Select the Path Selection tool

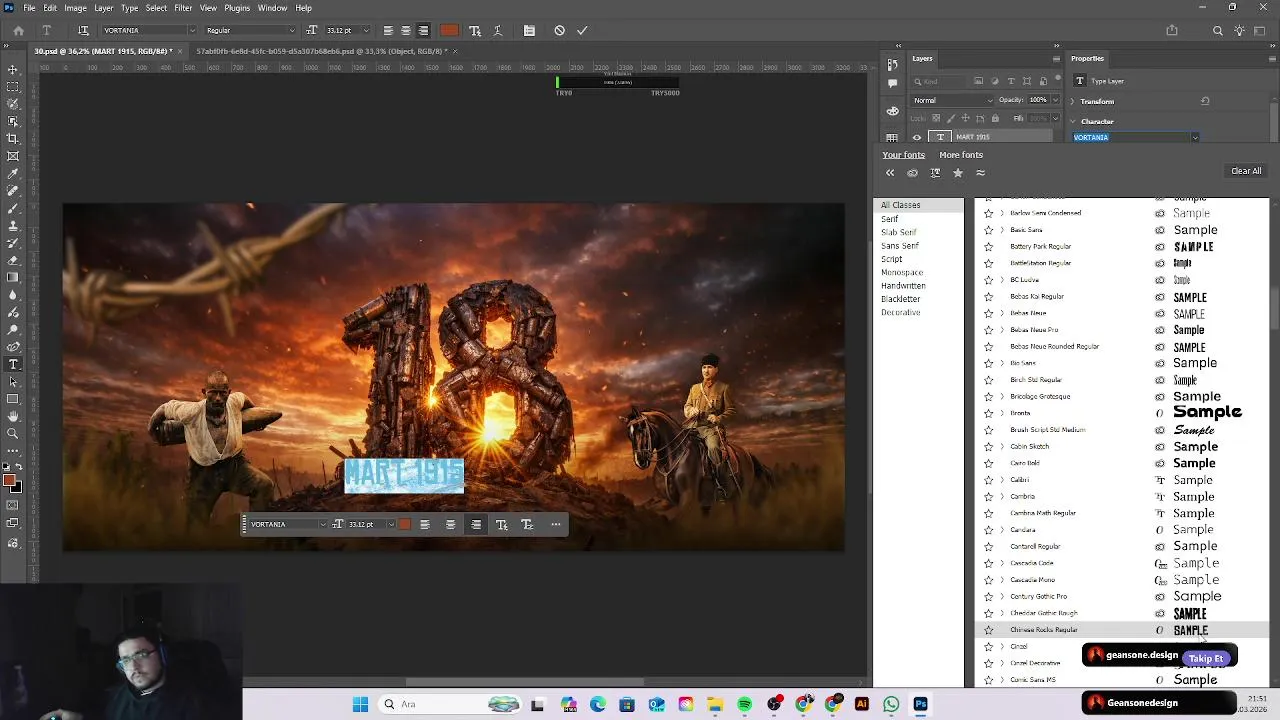pyautogui.click(x=13, y=381)
